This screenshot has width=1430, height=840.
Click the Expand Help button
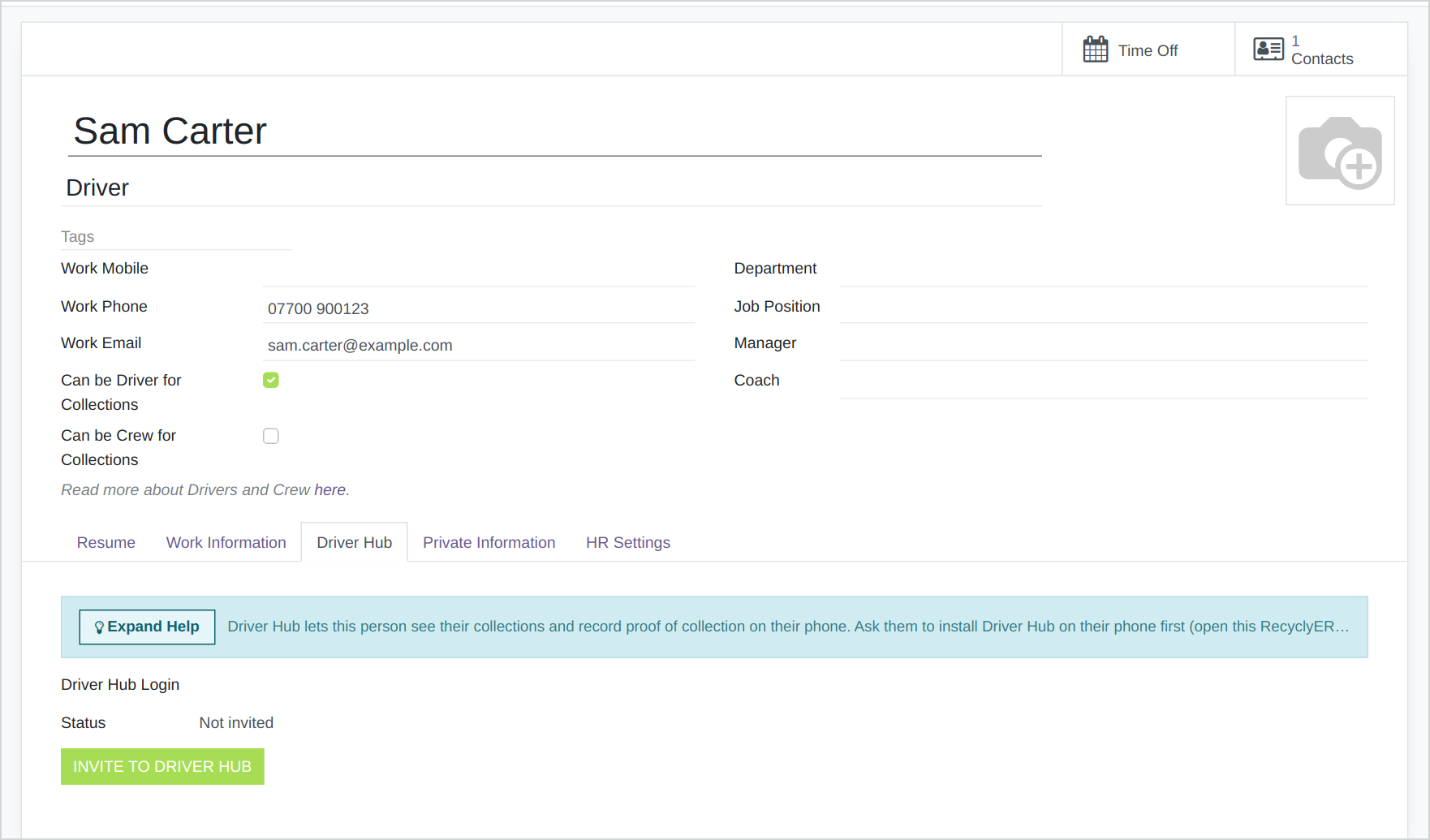(147, 627)
